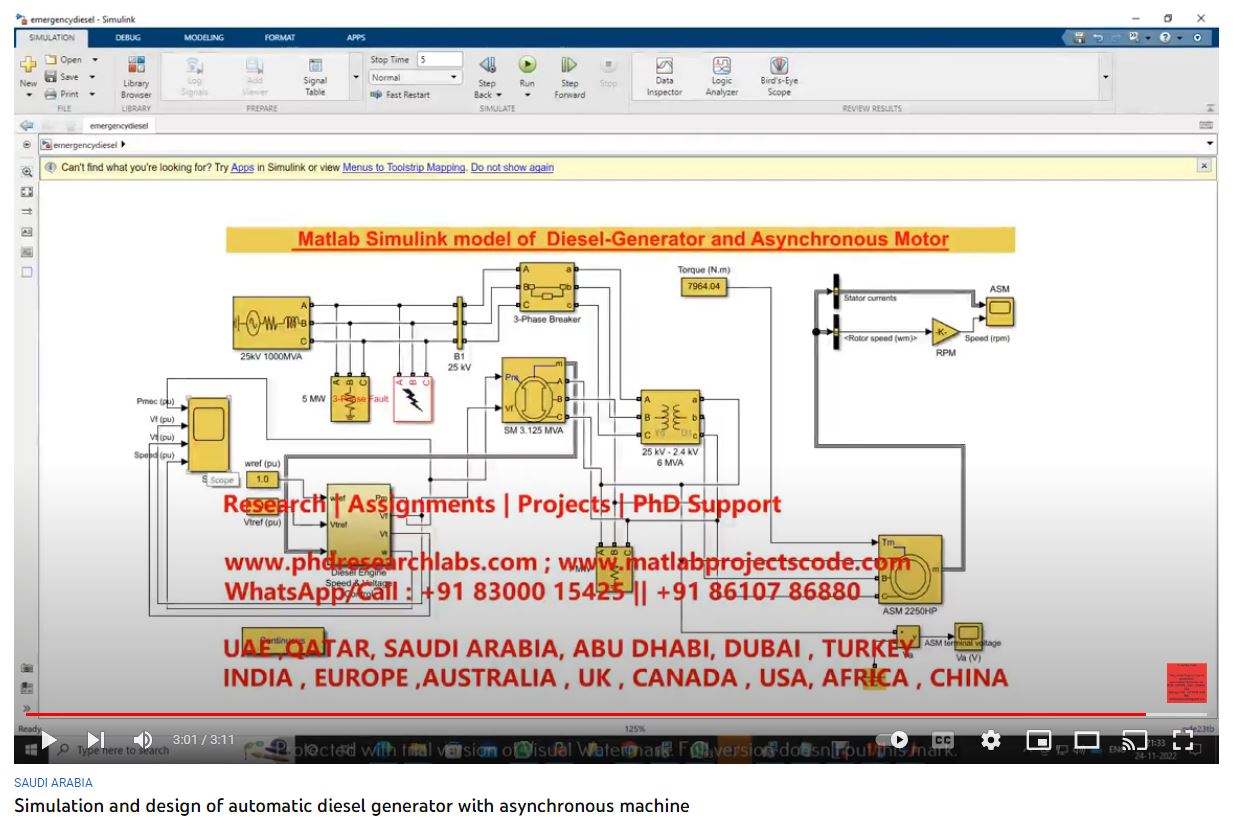Switch to the FORMAT ribbon tab
1233x825 pixels.
point(280,37)
